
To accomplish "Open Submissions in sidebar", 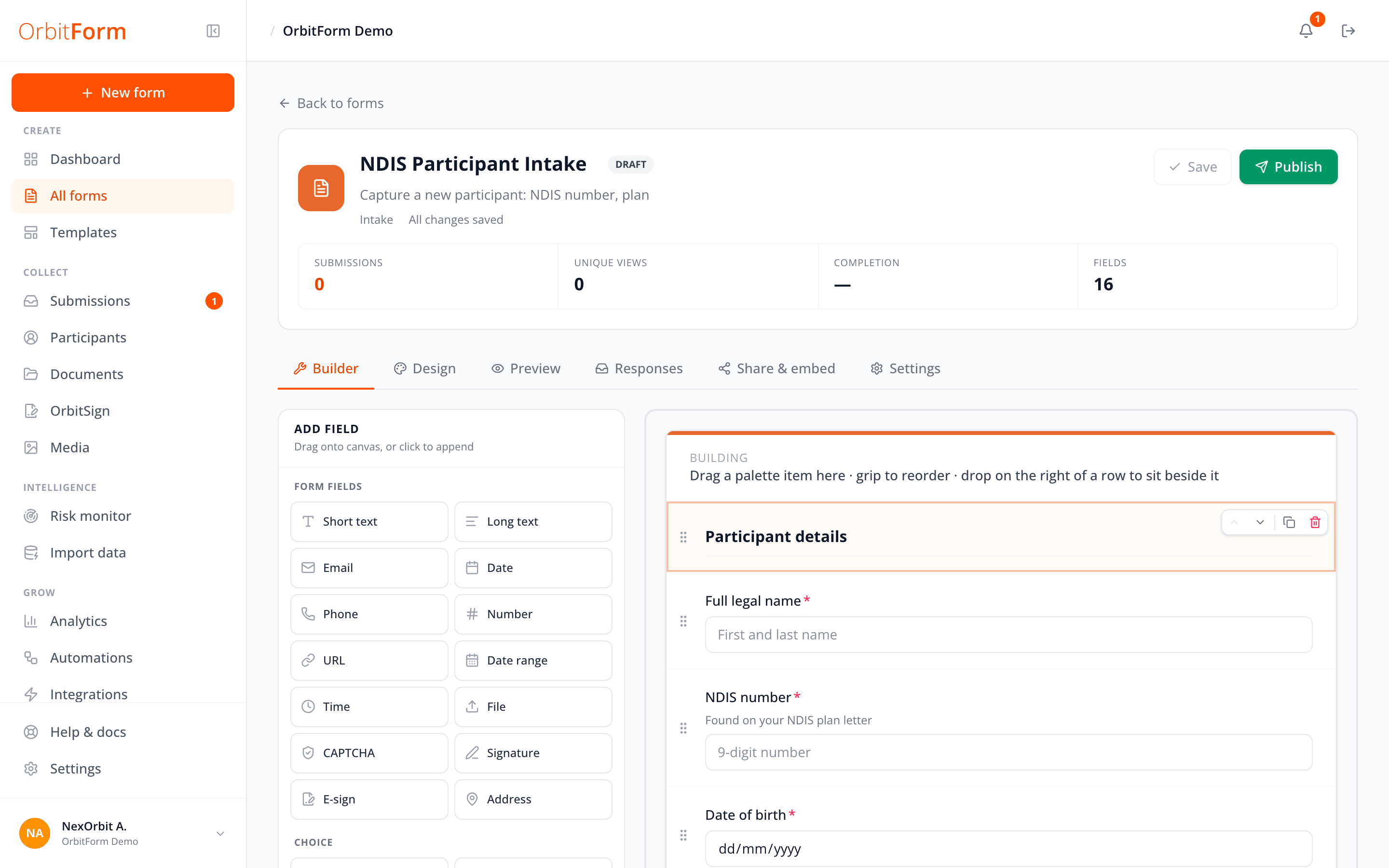I will (x=123, y=301).
